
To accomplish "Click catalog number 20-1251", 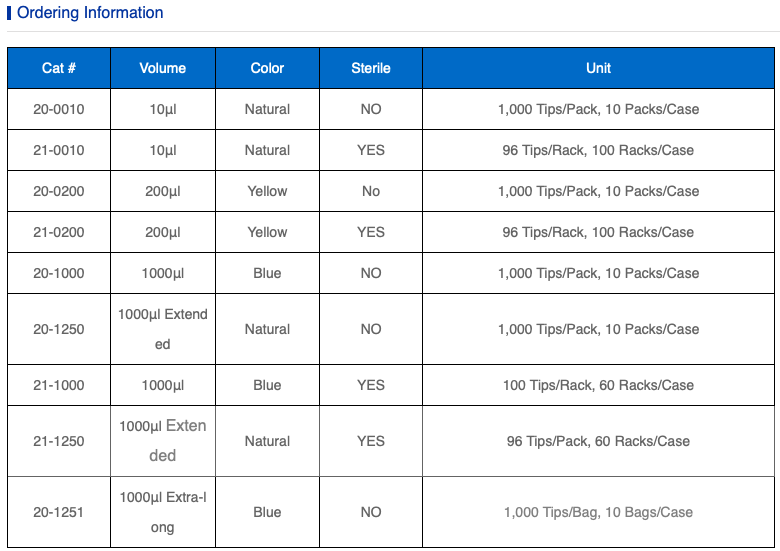I will (59, 512).
